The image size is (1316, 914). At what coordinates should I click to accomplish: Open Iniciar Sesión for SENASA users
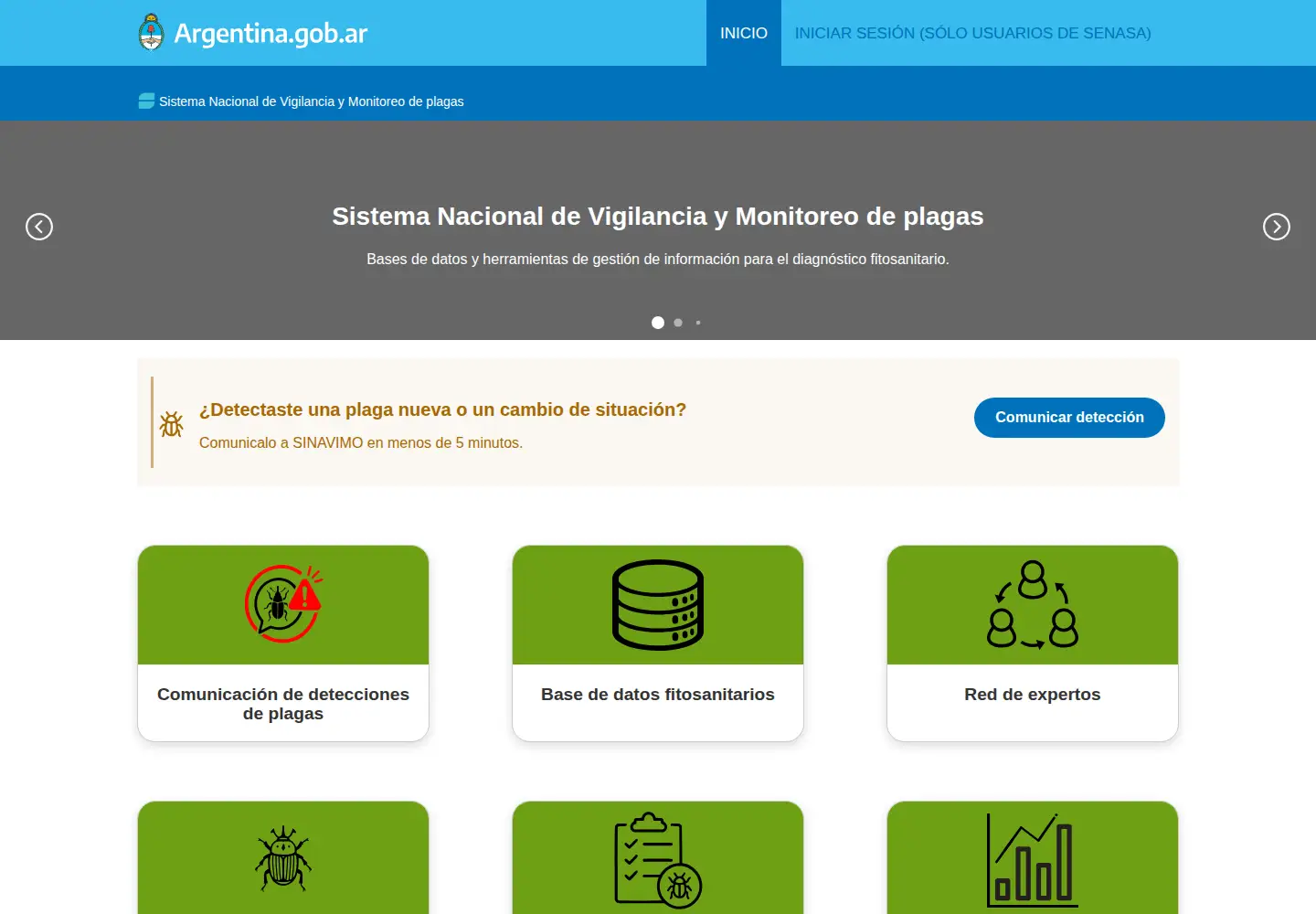[x=972, y=33]
